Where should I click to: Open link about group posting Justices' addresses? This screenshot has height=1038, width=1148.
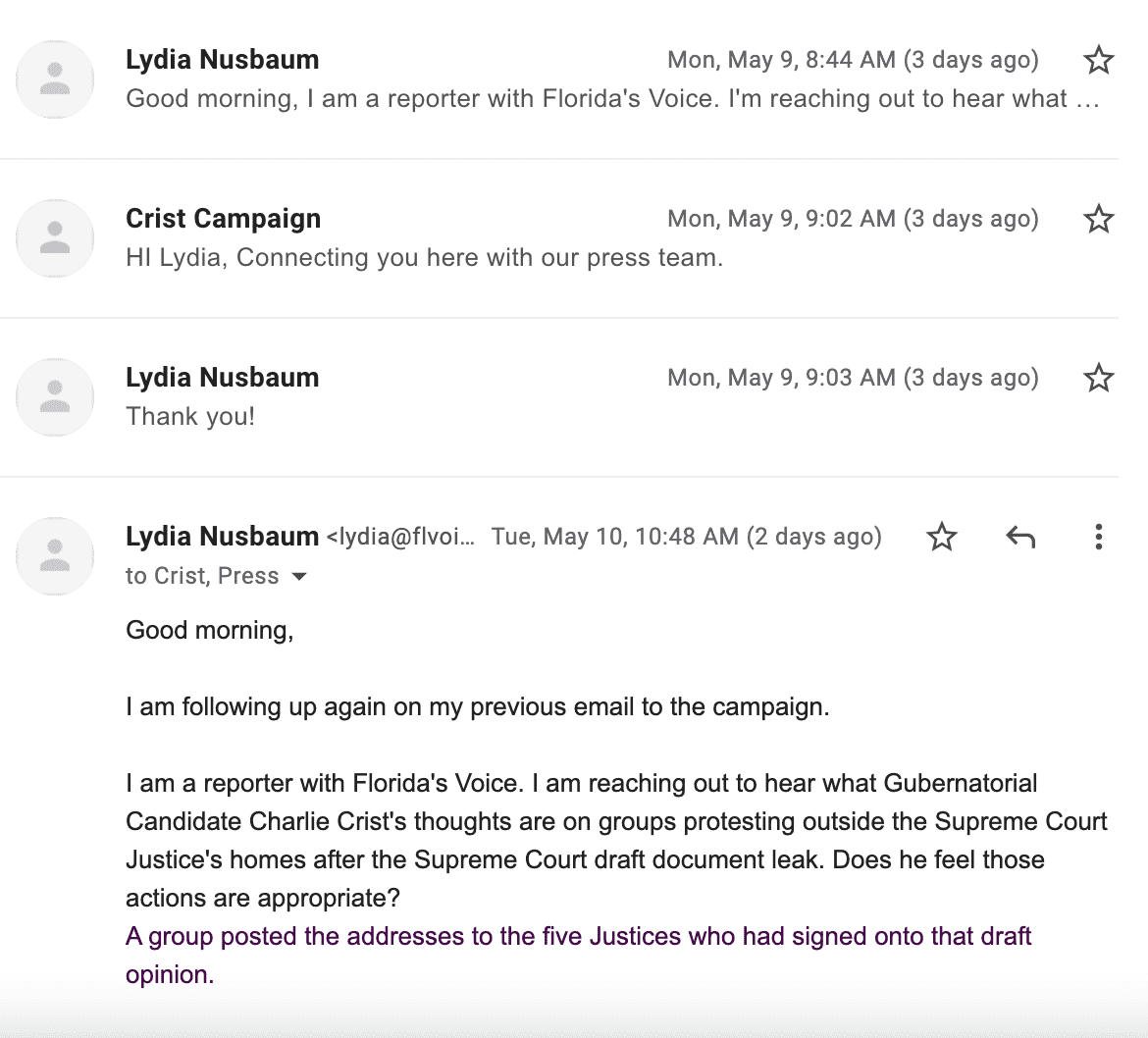click(x=578, y=956)
